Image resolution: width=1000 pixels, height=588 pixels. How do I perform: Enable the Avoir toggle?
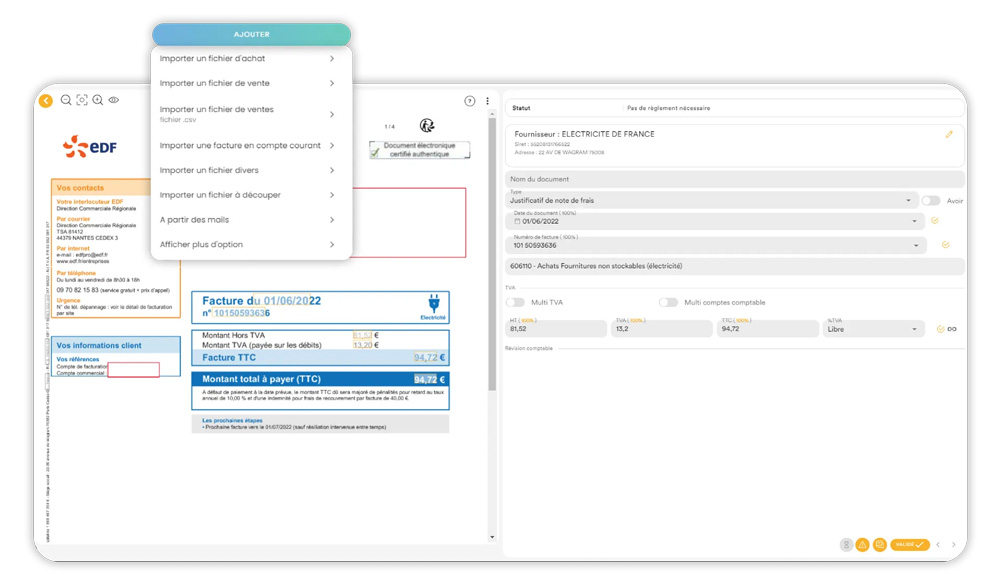click(x=930, y=201)
